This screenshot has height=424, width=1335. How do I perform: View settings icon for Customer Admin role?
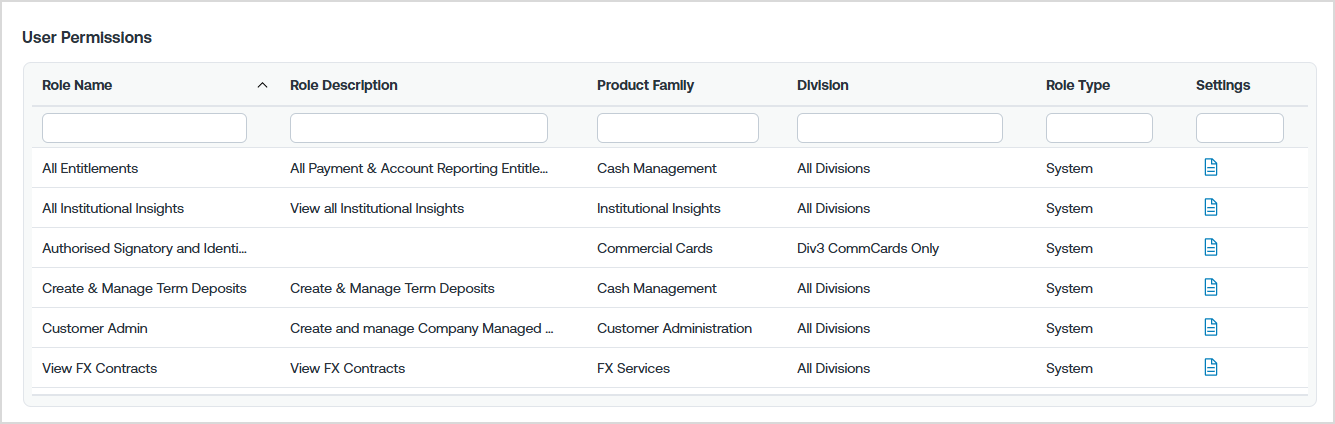1210,327
